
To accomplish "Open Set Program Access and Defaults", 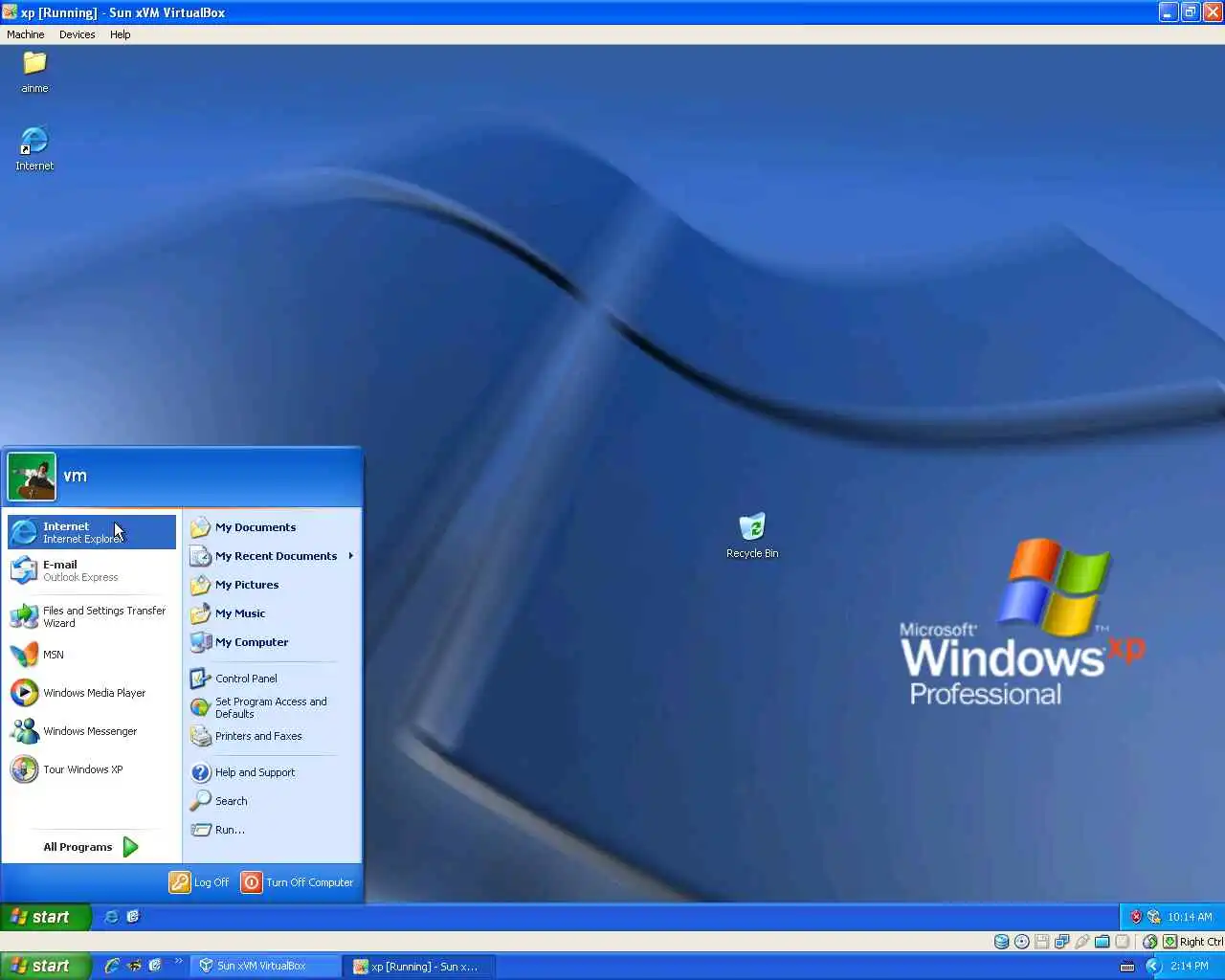I will (272, 707).
